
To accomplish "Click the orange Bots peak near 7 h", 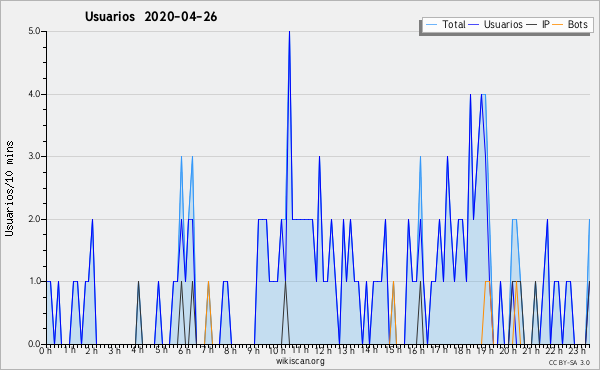I will coord(208,282).
